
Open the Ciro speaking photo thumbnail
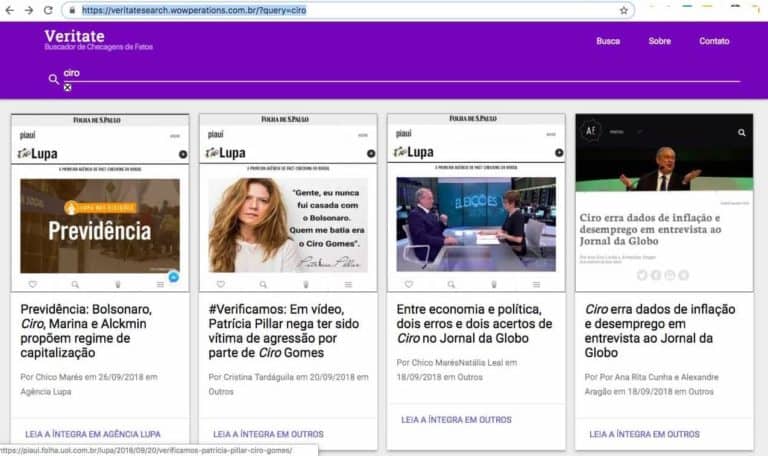pyautogui.click(x=664, y=153)
